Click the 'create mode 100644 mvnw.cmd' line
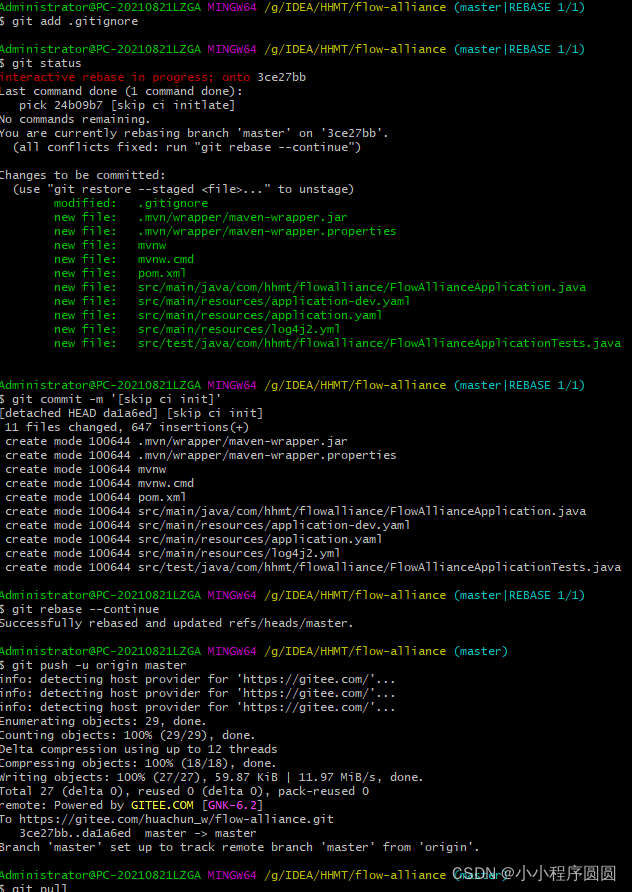 click(x=100, y=483)
